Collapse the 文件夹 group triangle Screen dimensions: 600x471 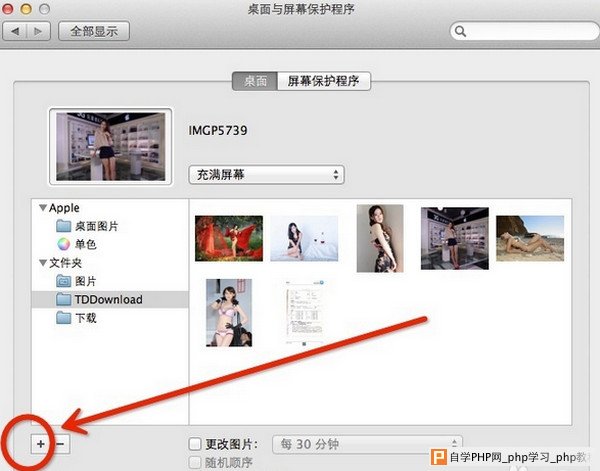(43, 263)
